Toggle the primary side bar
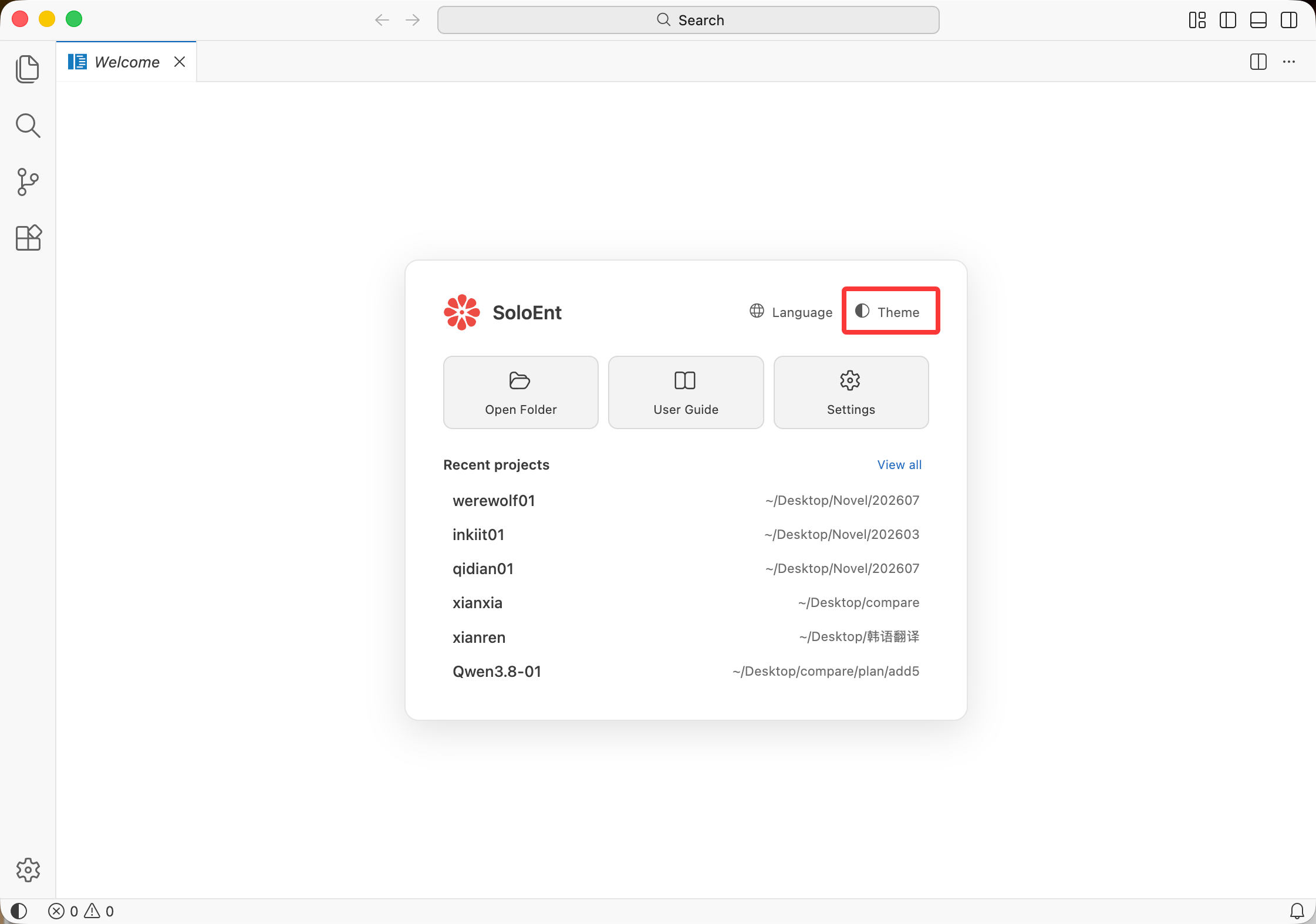Viewport: 1316px width, 924px height. pyautogui.click(x=1228, y=20)
